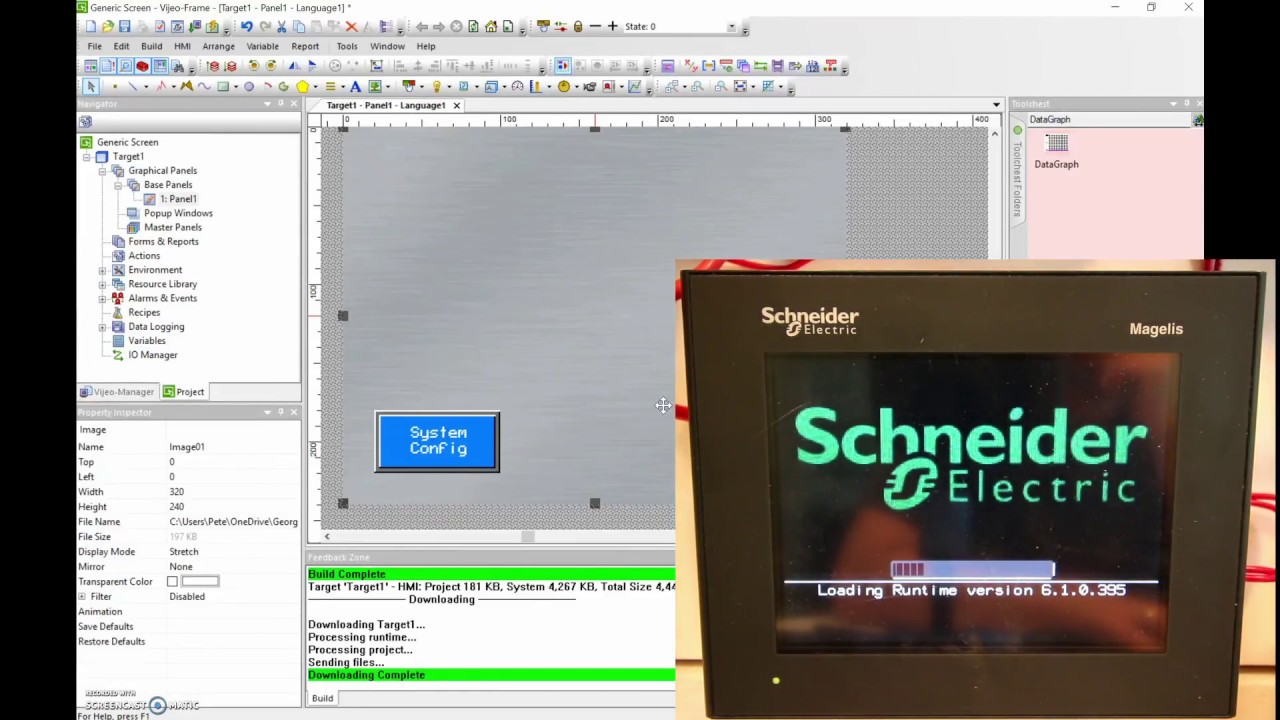This screenshot has height=720, width=1280.
Task: Select the video camera tool
Action: [589, 87]
